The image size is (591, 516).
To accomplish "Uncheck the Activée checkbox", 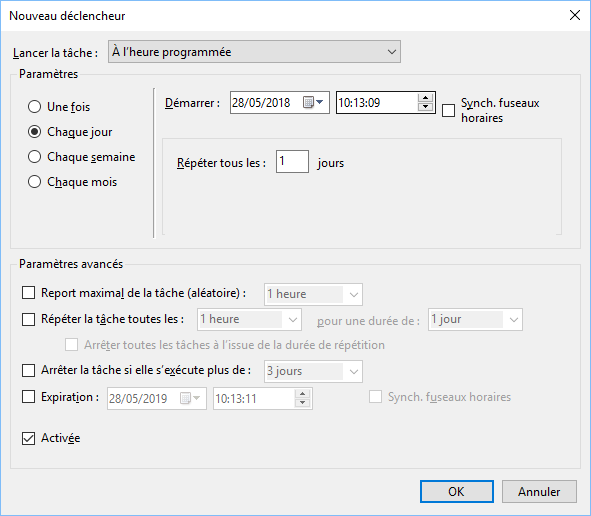I will pyautogui.click(x=28, y=438).
